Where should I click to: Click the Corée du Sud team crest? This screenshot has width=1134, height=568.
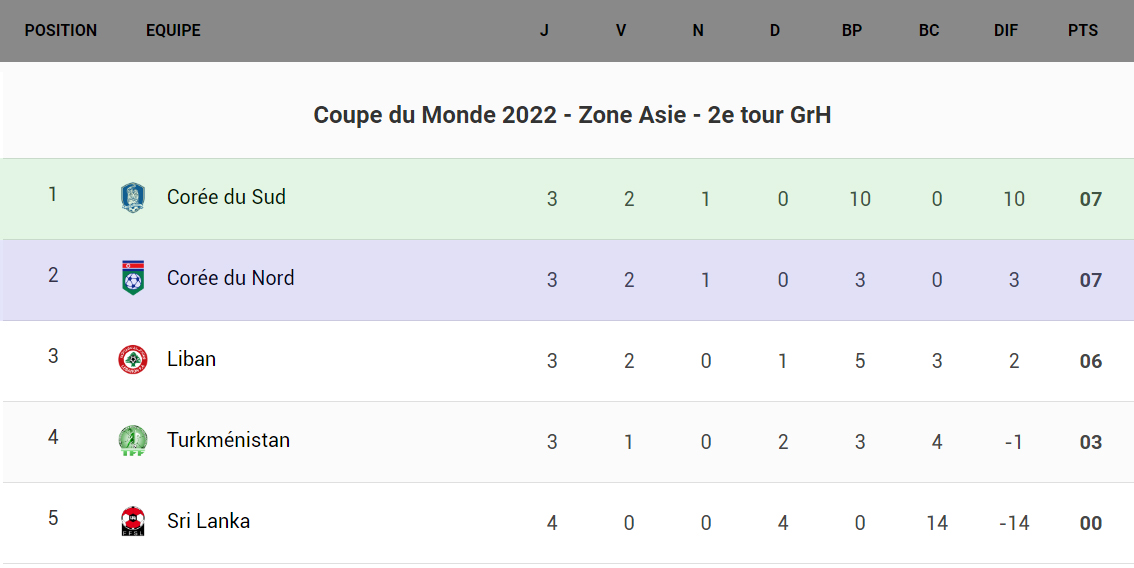132,197
